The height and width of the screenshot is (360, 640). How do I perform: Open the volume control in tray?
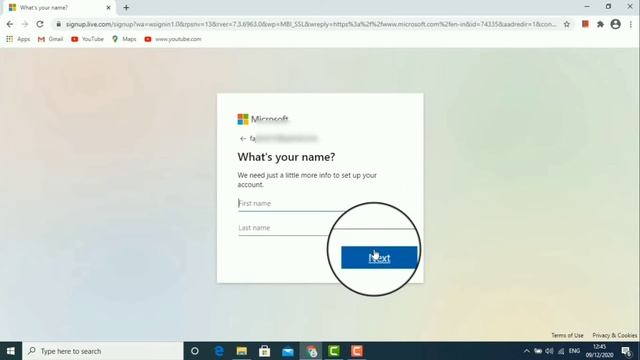[549, 351]
